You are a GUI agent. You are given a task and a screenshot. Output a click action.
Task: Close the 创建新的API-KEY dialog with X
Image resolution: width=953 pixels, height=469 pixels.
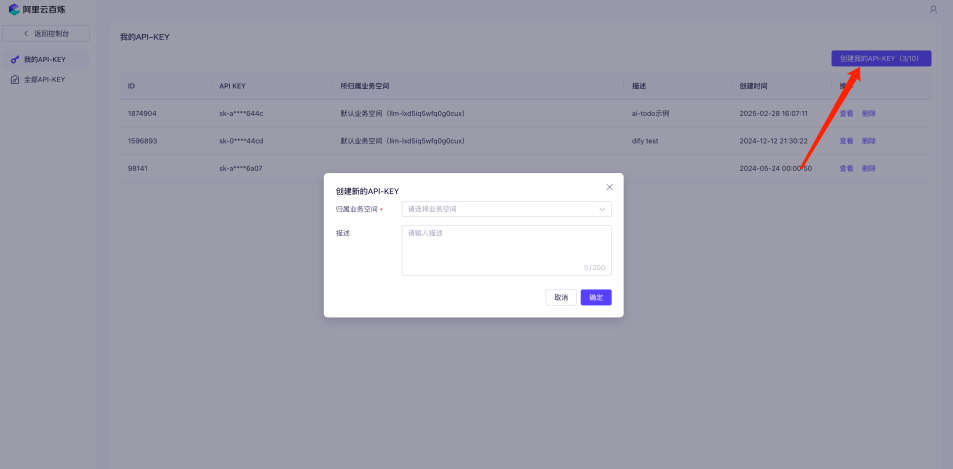(x=609, y=187)
